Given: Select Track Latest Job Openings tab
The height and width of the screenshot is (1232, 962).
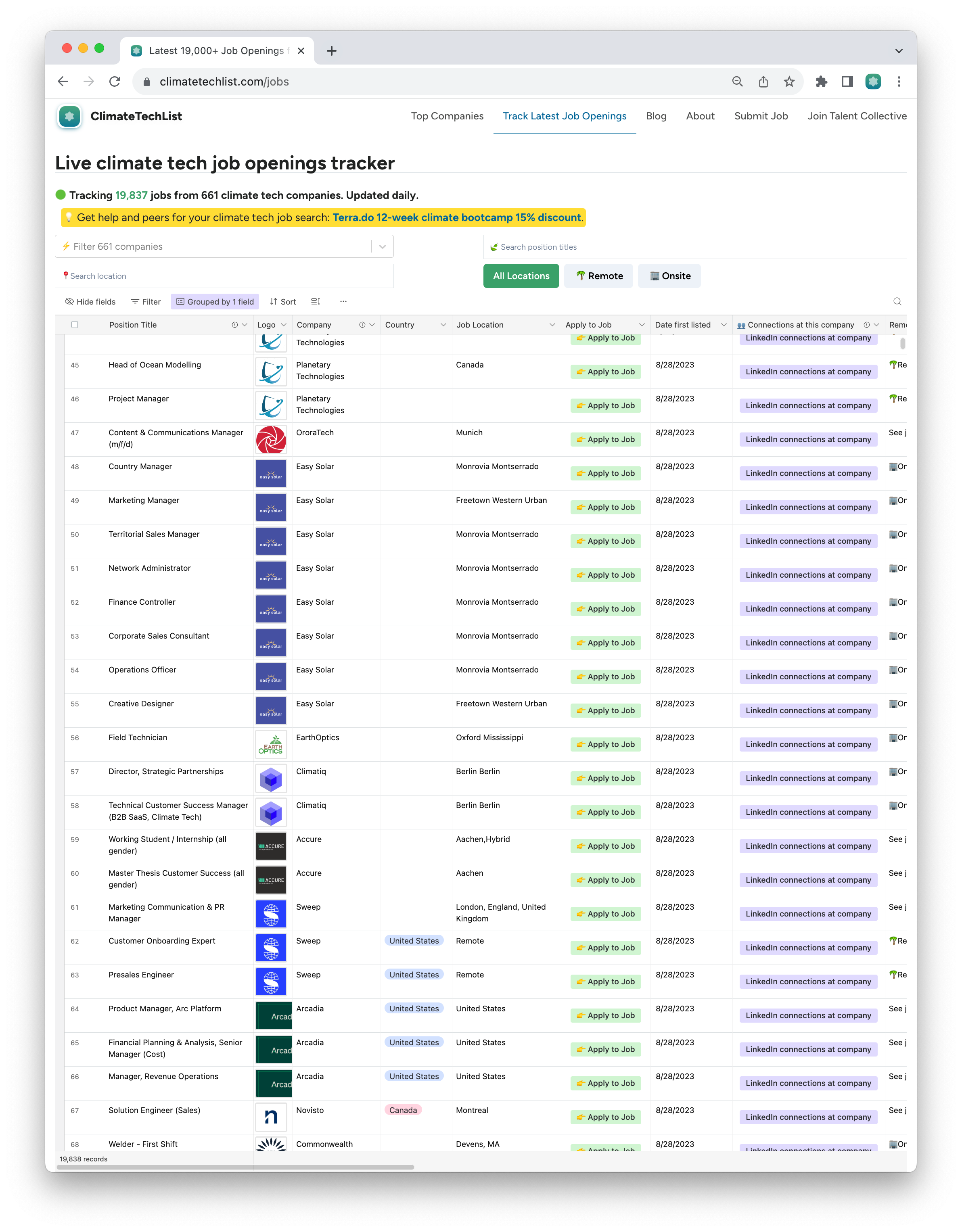Looking at the screenshot, I should tap(564, 116).
